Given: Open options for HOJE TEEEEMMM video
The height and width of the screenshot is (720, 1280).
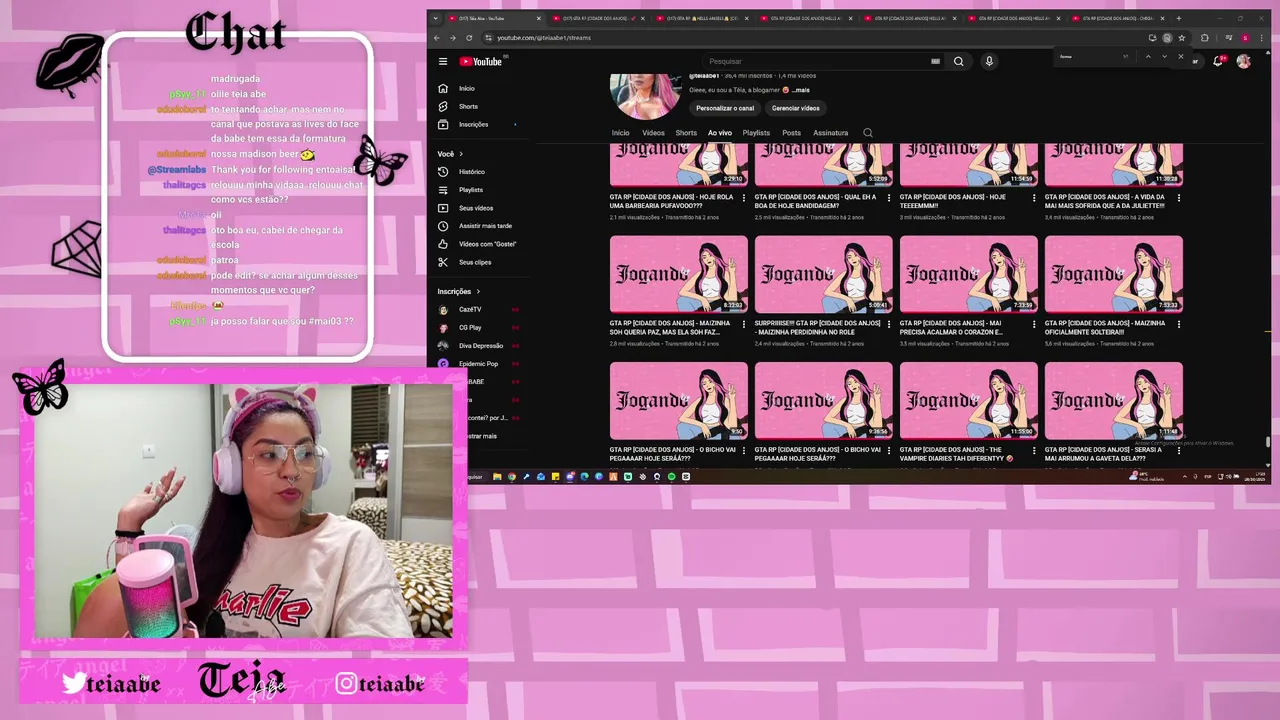Looking at the screenshot, I should click(x=1033, y=198).
